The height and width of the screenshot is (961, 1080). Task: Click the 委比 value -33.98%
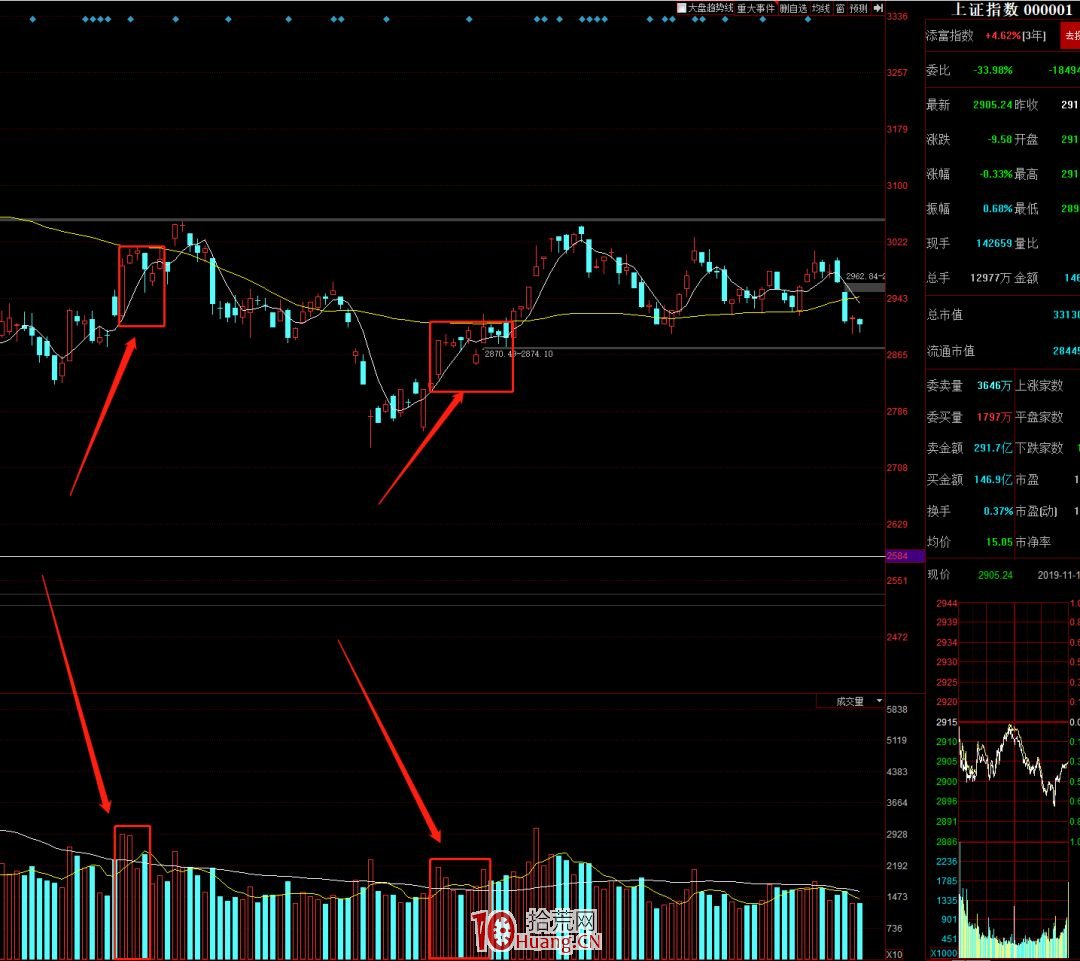tap(993, 70)
